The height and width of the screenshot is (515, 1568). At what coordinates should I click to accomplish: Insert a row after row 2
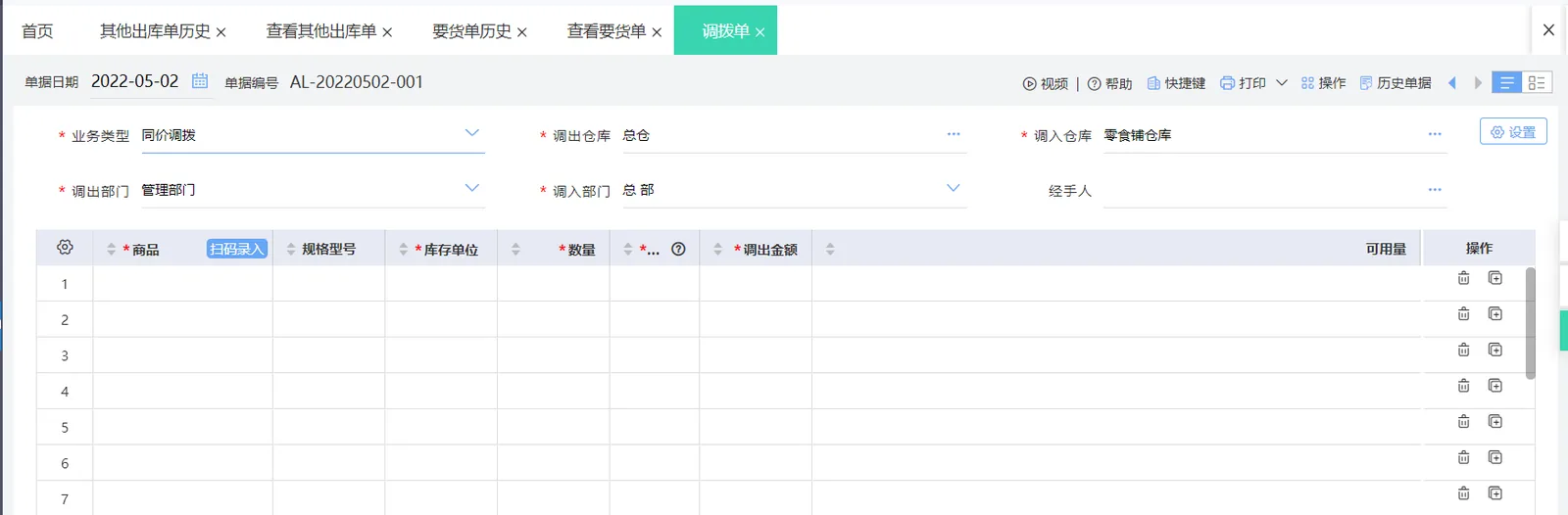(1495, 314)
